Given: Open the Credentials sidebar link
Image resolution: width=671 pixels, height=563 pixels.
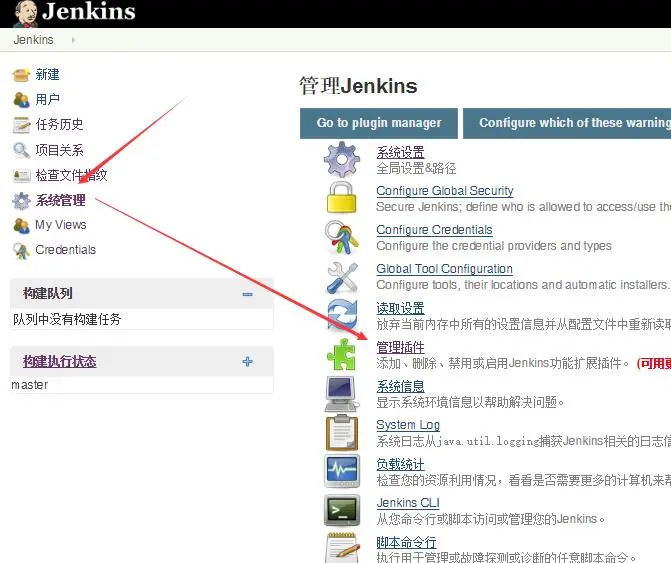Looking at the screenshot, I should pyautogui.click(x=65, y=250).
